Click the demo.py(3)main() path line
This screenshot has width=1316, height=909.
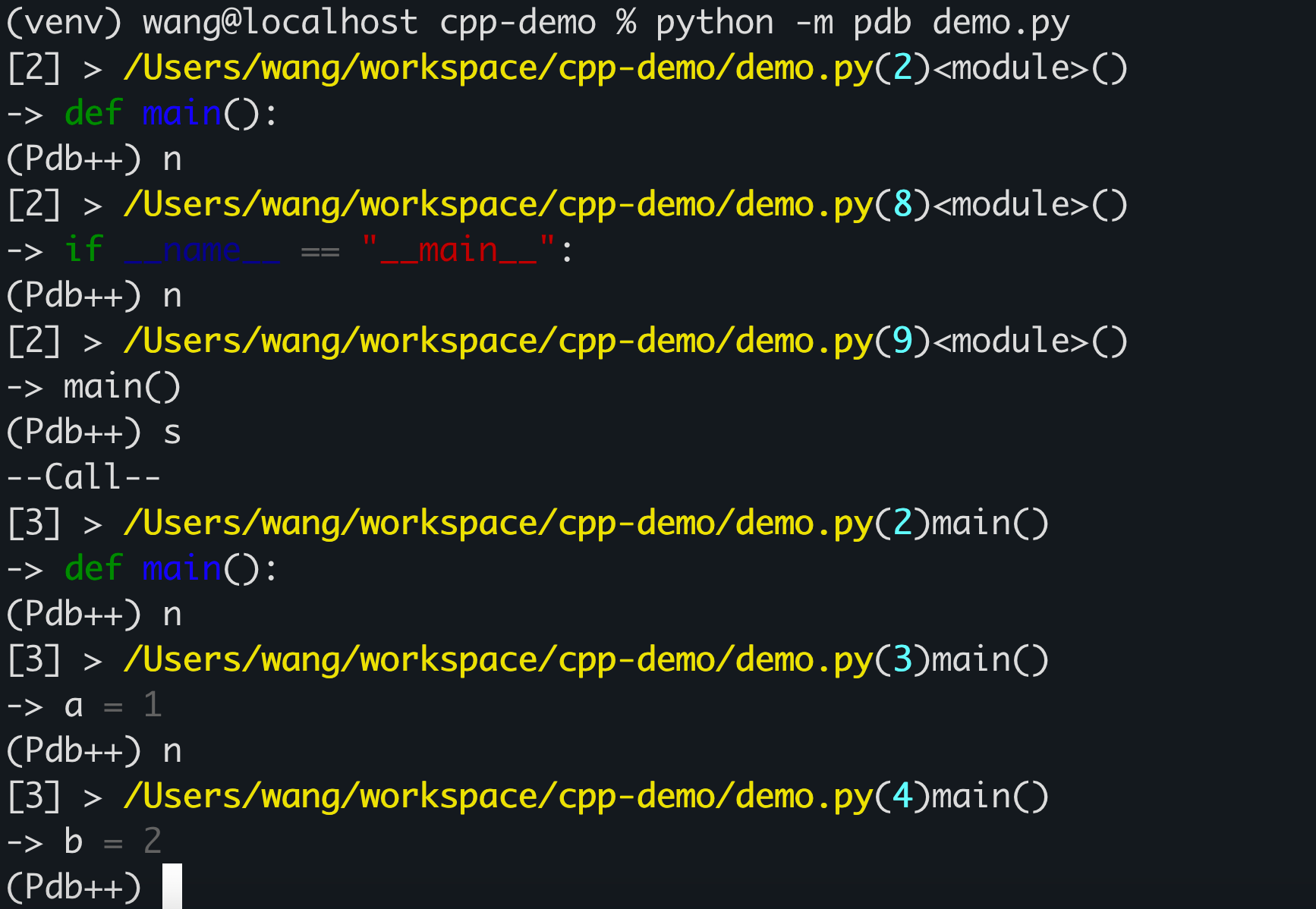coord(528,660)
